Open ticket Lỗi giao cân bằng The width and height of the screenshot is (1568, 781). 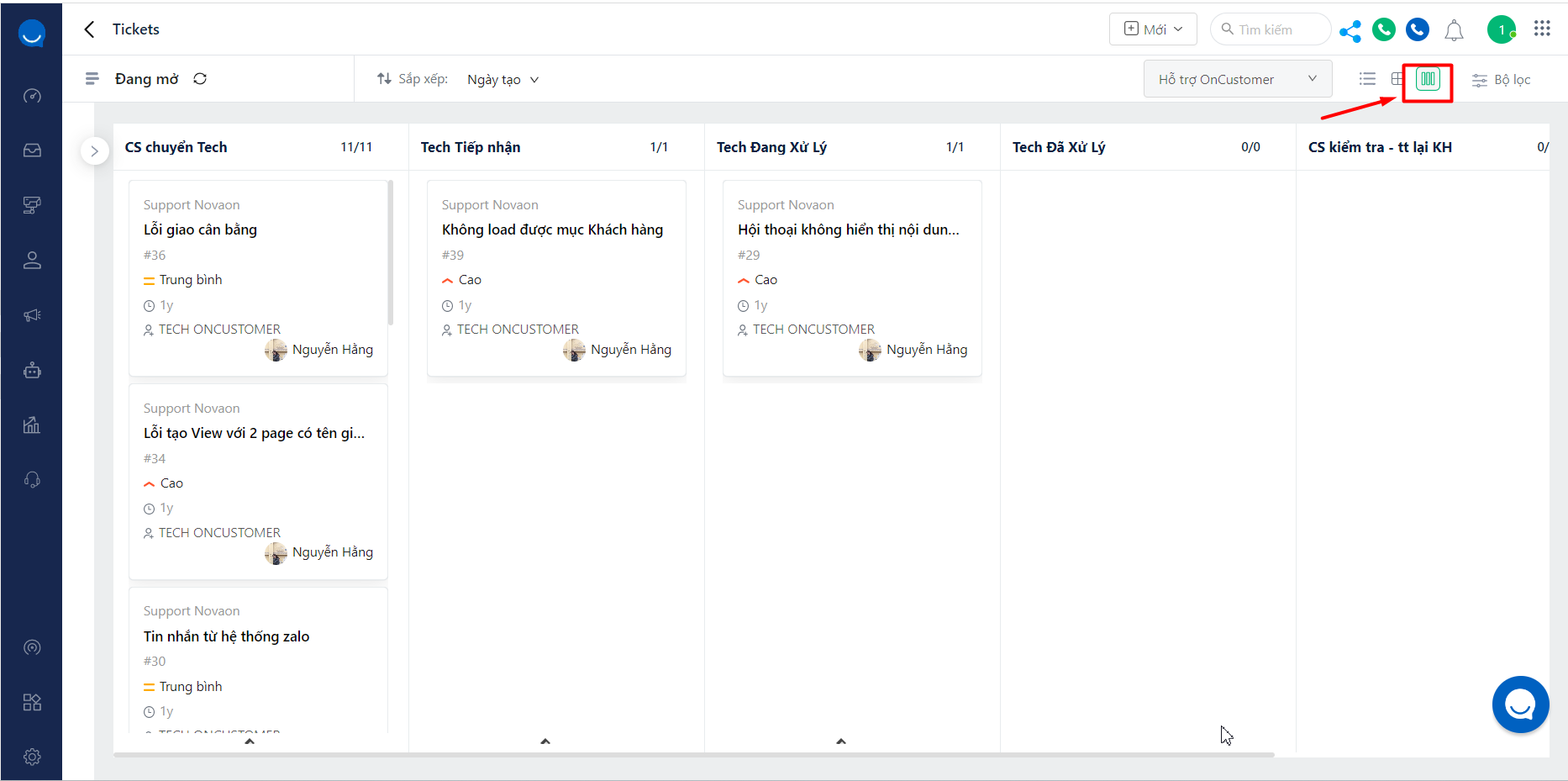(200, 230)
